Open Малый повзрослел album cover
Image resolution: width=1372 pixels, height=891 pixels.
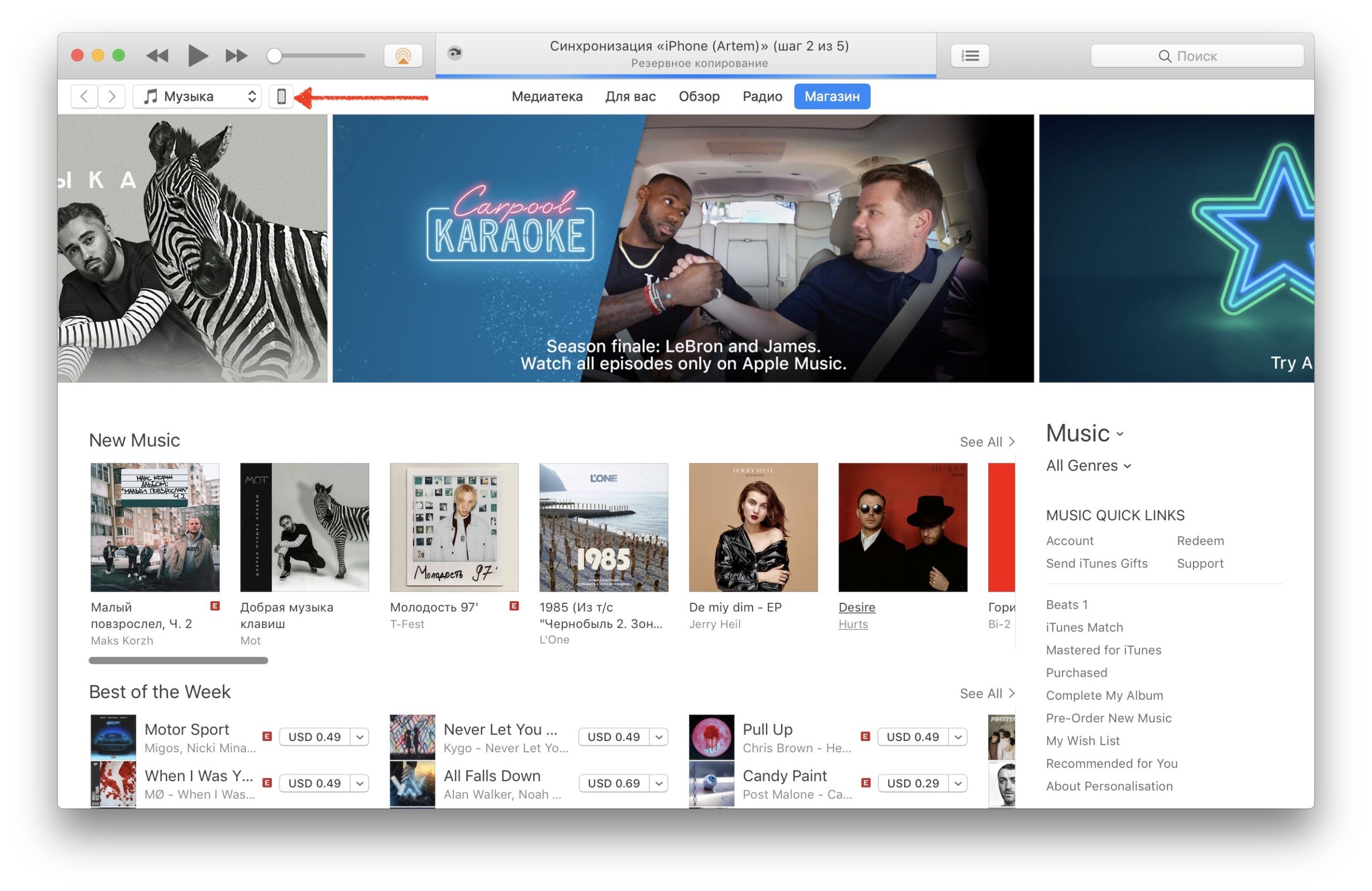pyautogui.click(x=155, y=527)
